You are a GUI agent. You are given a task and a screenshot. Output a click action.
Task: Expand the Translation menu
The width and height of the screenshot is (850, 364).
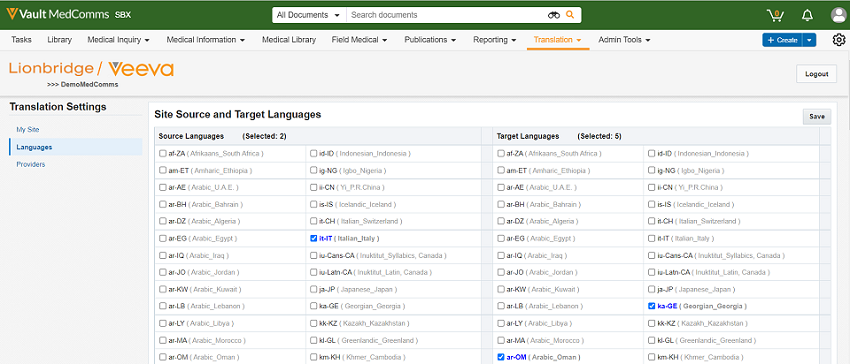click(x=558, y=40)
